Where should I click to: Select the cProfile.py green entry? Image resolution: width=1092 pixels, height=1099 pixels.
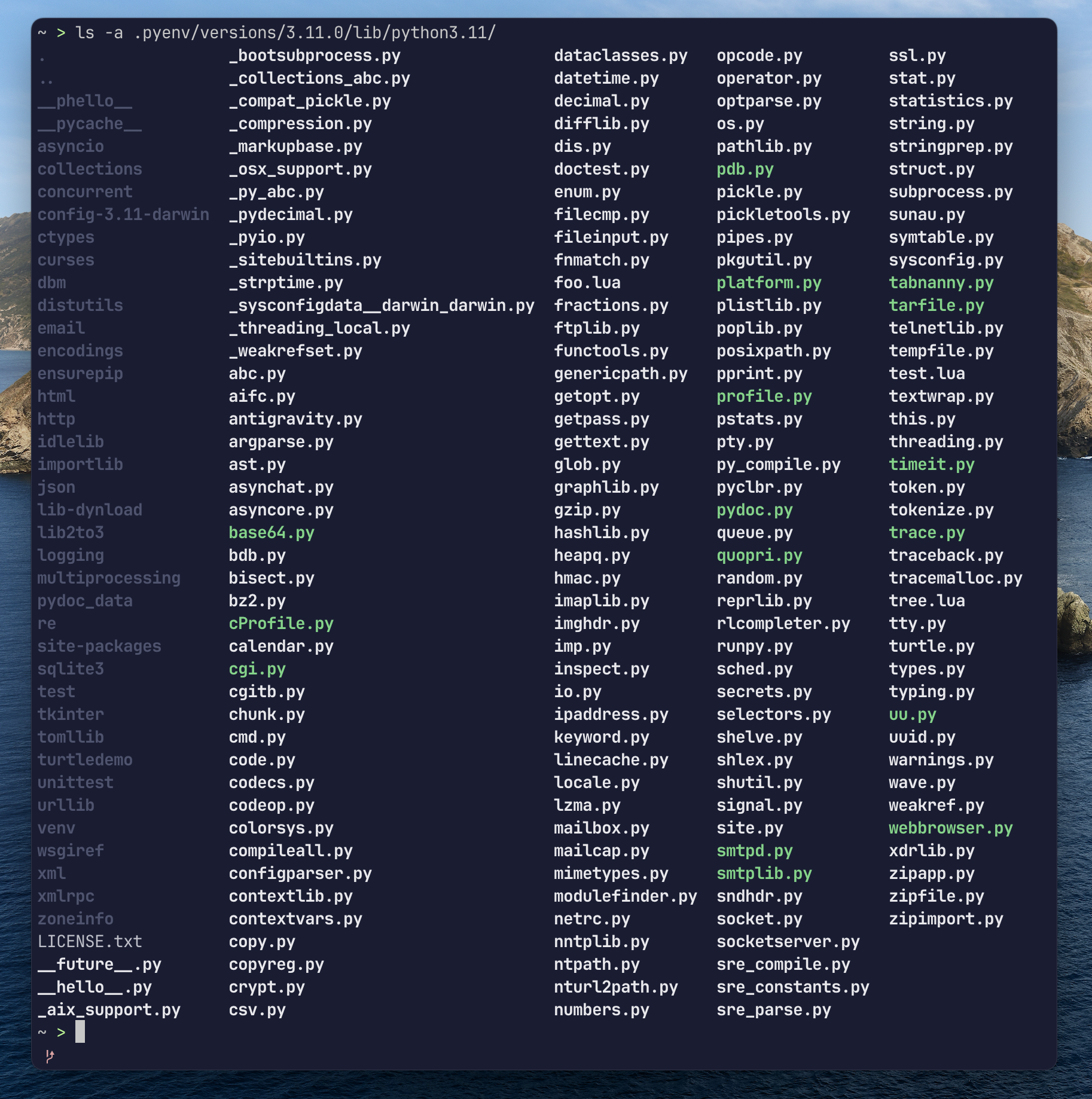[x=281, y=624]
